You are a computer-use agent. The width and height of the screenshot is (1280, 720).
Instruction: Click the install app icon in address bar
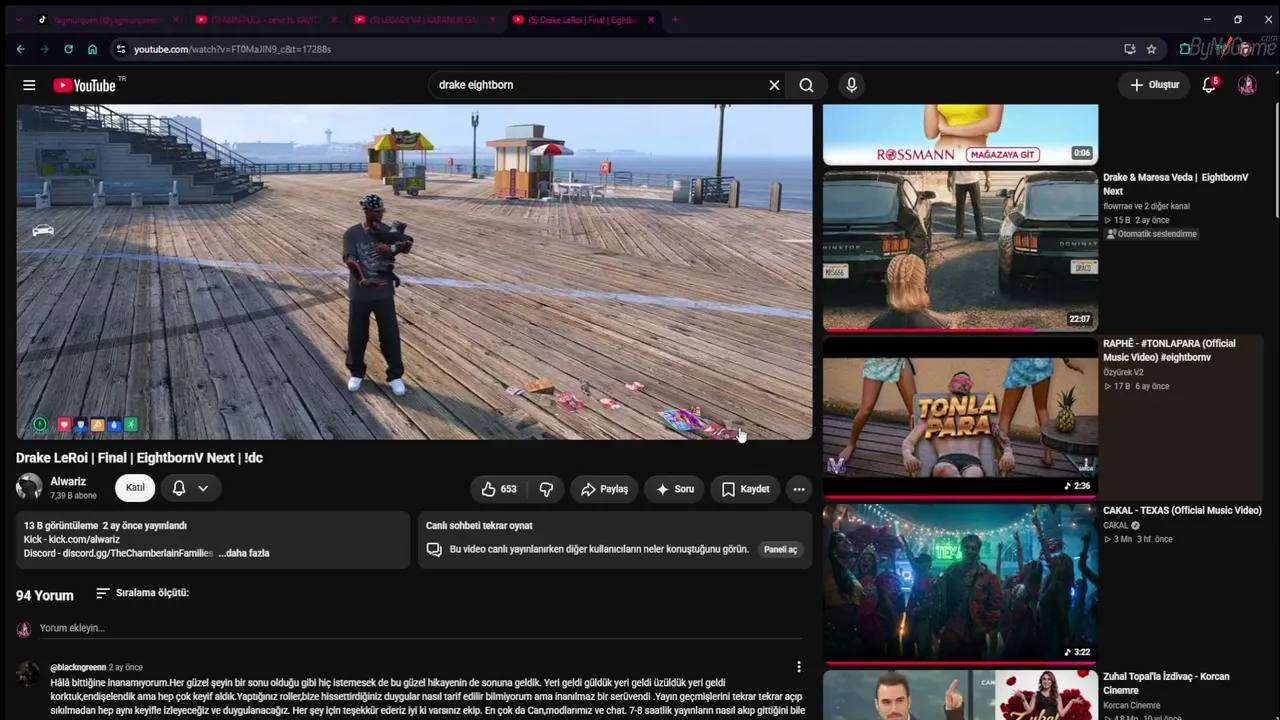(1129, 49)
